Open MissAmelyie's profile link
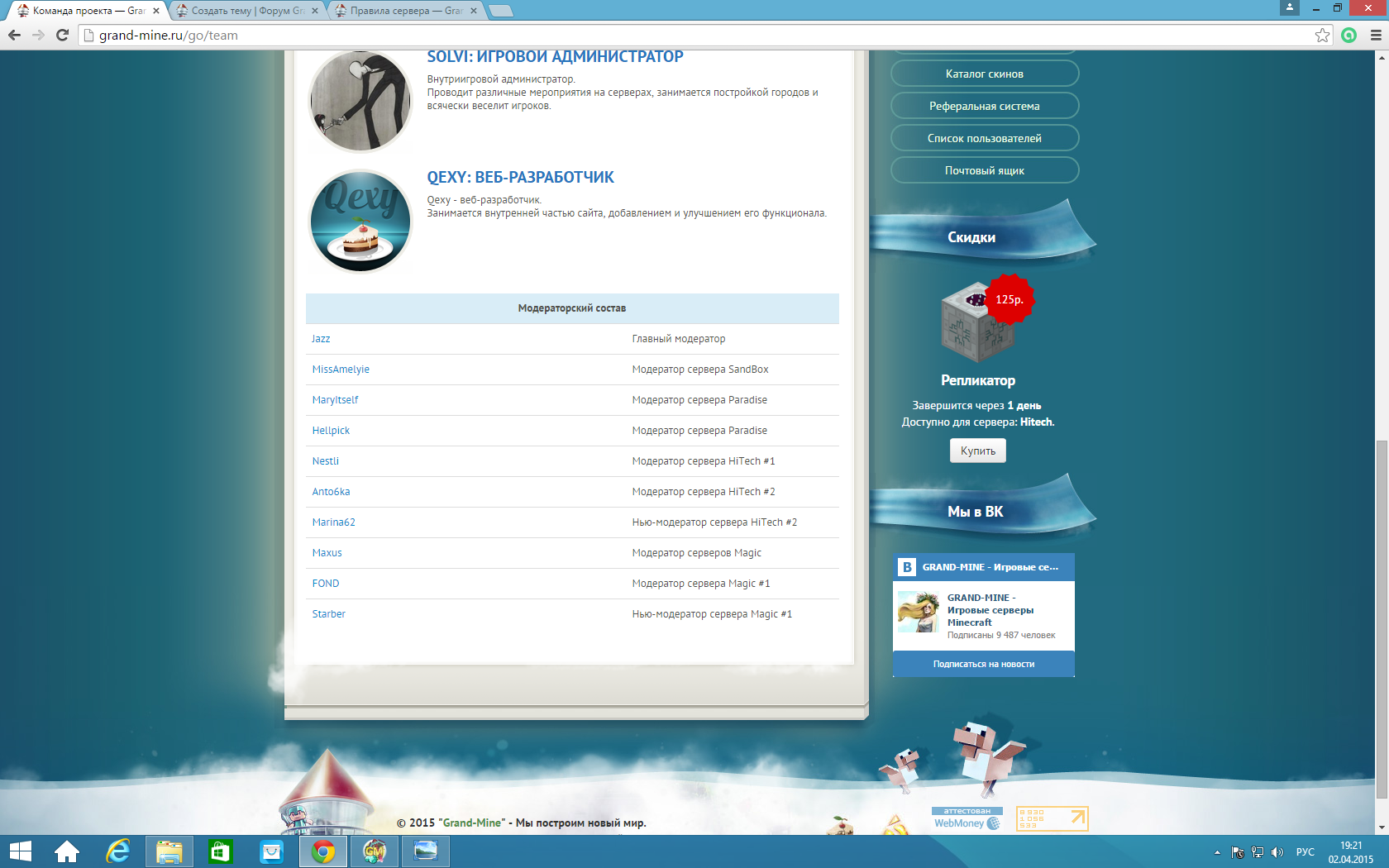This screenshot has height=868, width=1389. click(x=341, y=370)
